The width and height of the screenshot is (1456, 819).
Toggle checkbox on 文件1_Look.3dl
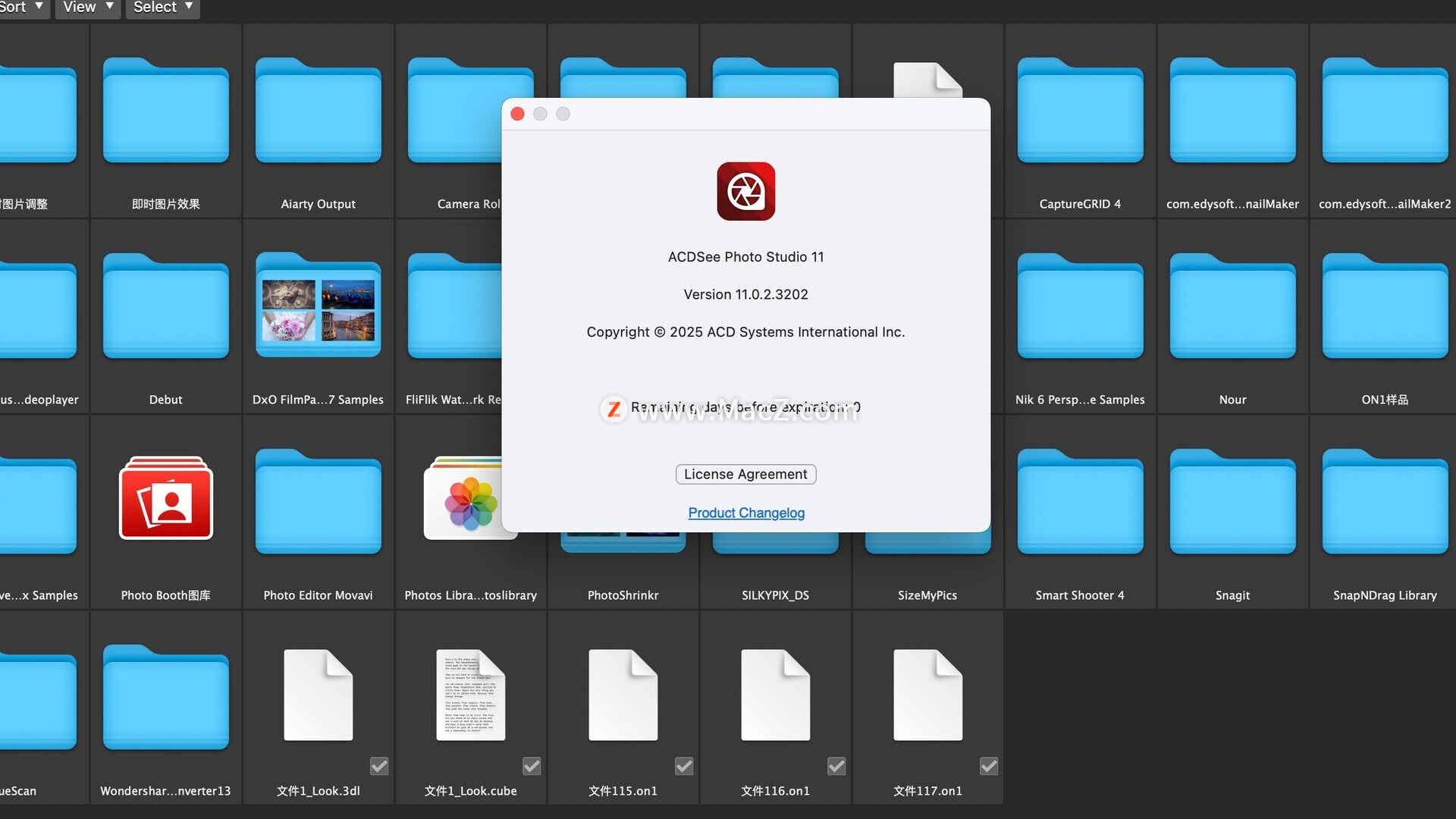[x=379, y=766]
